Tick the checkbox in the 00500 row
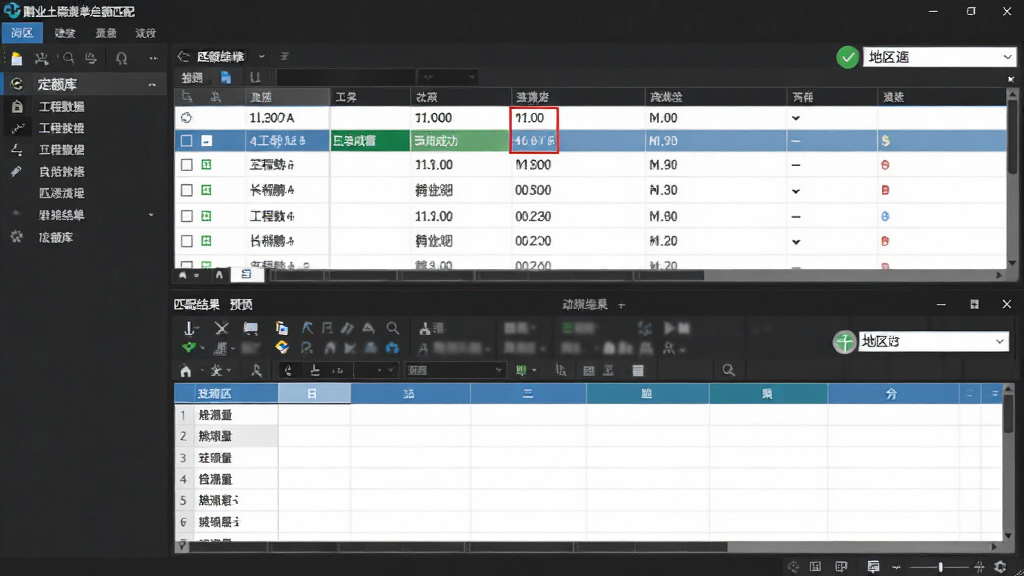This screenshot has height=576, width=1024. (187, 191)
